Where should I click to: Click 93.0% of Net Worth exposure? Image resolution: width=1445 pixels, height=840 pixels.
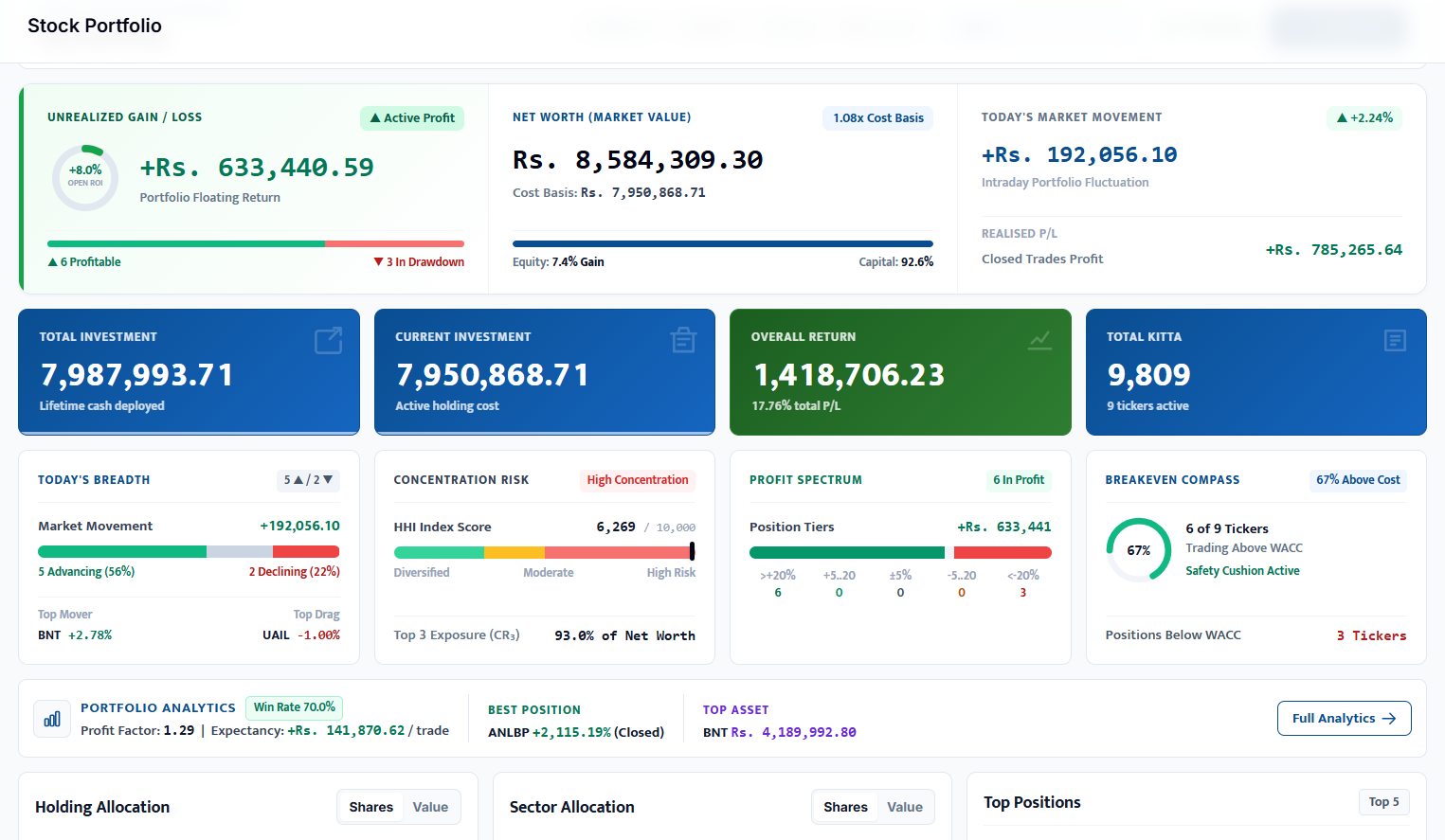(624, 635)
